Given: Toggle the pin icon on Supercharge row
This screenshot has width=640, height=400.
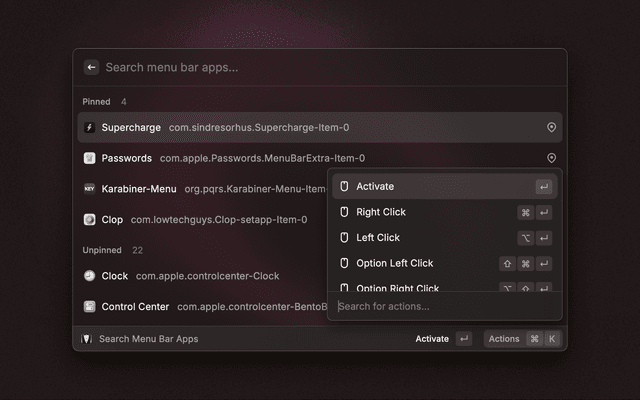Looking at the screenshot, I should click(551, 128).
